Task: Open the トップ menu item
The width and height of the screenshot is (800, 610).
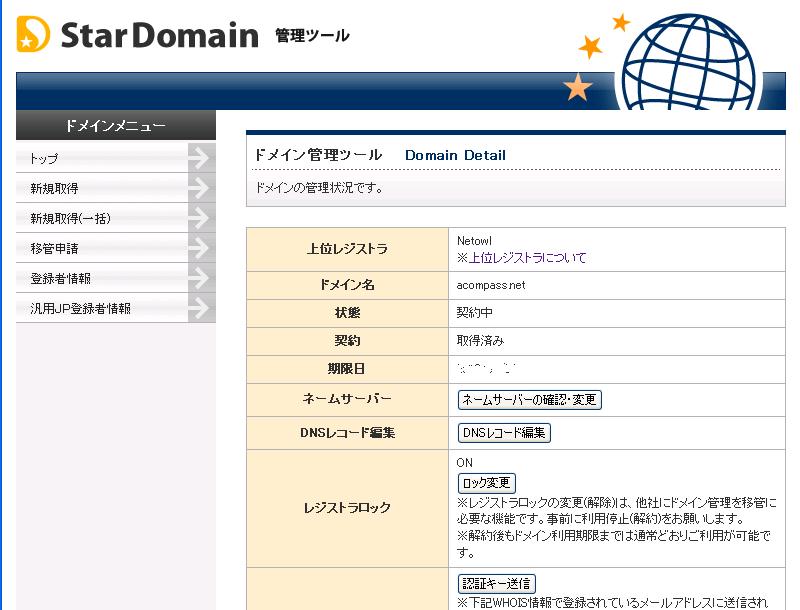Action: pyautogui.click(x=45, y=159)
